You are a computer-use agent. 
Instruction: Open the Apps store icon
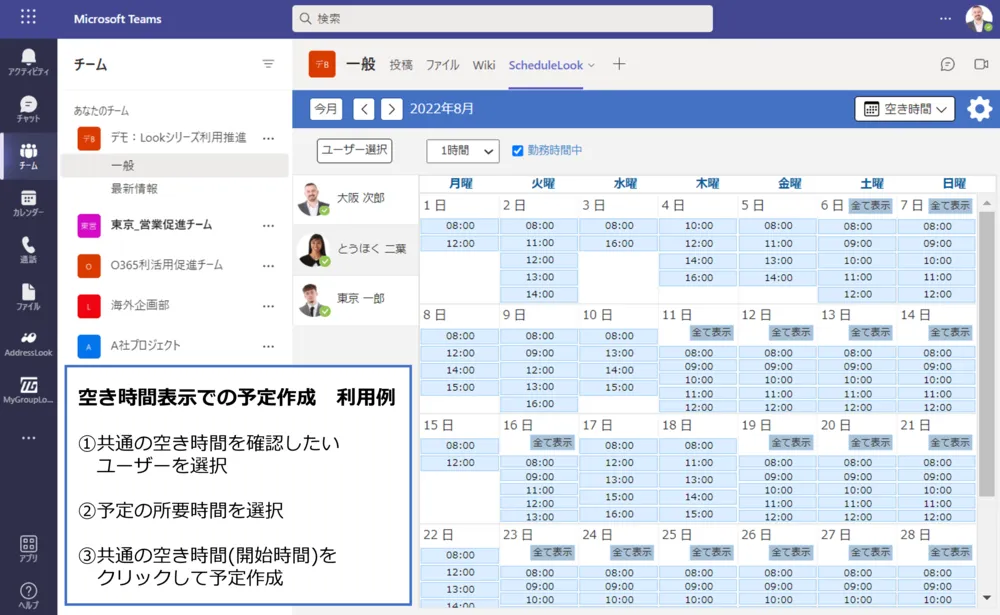[28, 549]
